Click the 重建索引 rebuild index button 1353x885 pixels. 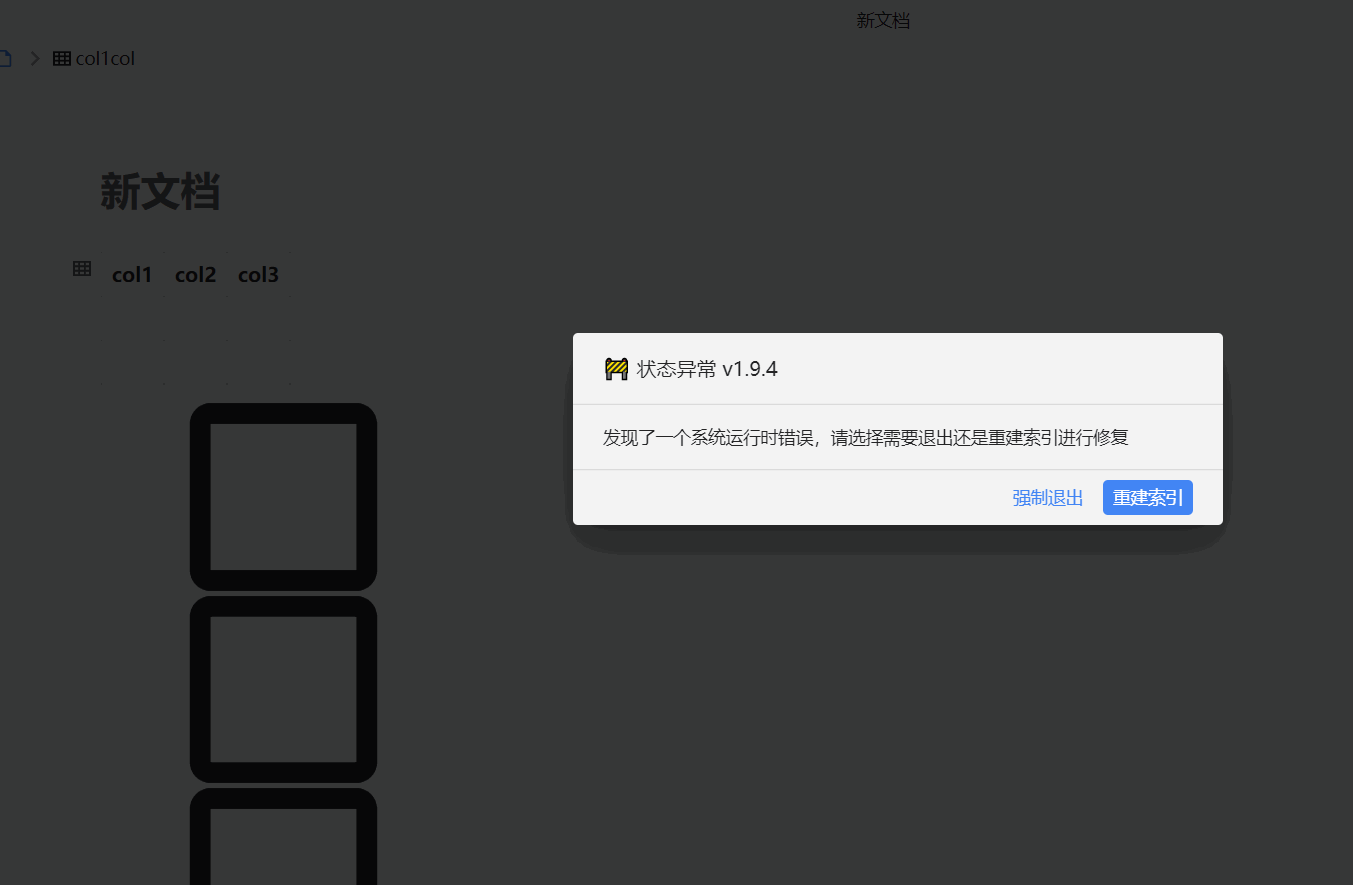point(1147,497)
